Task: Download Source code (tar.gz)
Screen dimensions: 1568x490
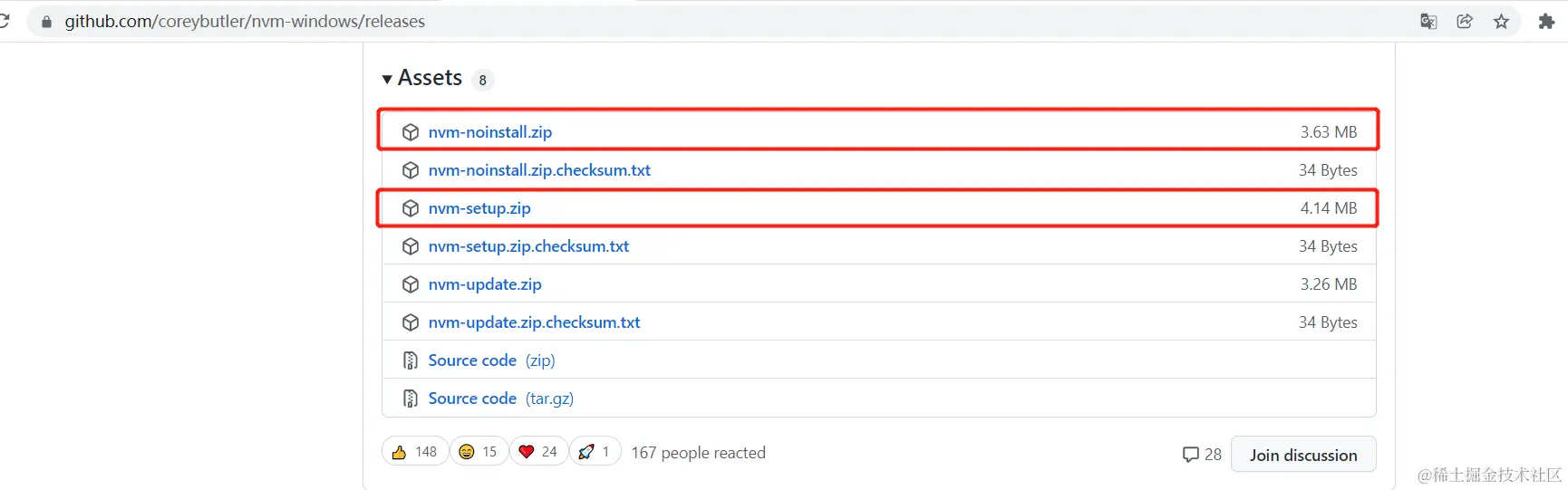Action: coord(500,399)
